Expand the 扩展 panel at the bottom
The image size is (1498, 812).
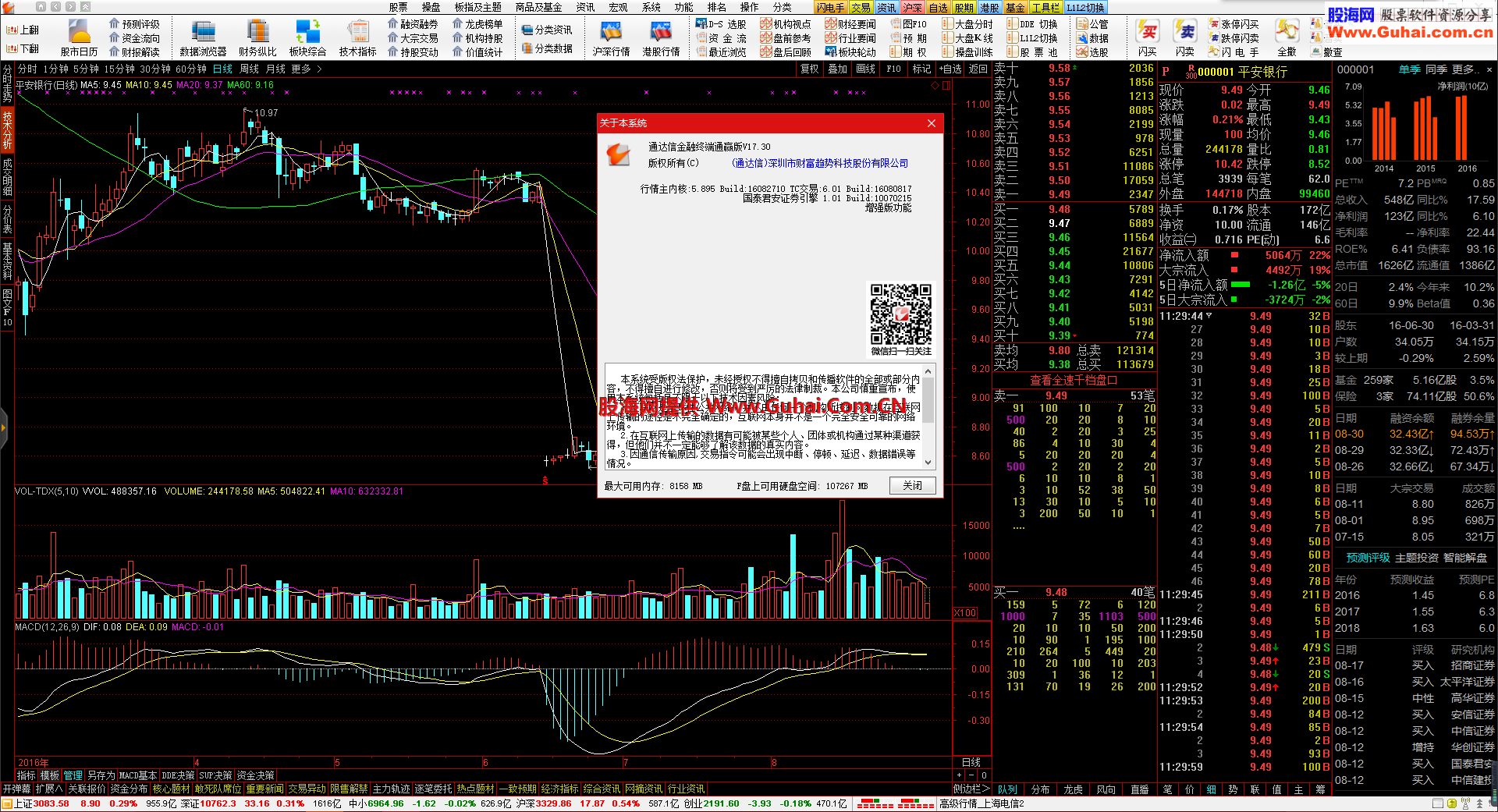coord(48,789)
